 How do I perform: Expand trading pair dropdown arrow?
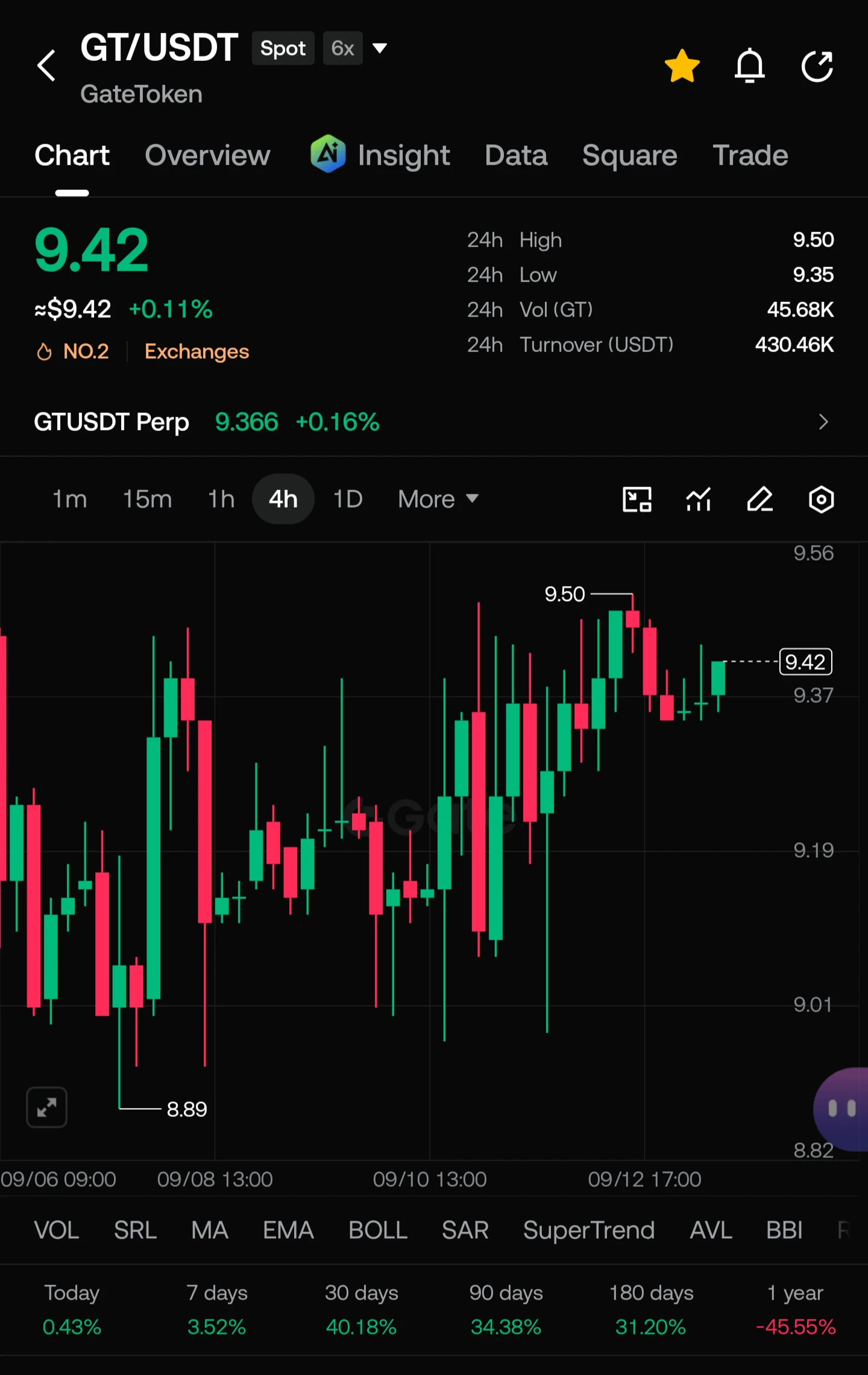click(380, 48)
